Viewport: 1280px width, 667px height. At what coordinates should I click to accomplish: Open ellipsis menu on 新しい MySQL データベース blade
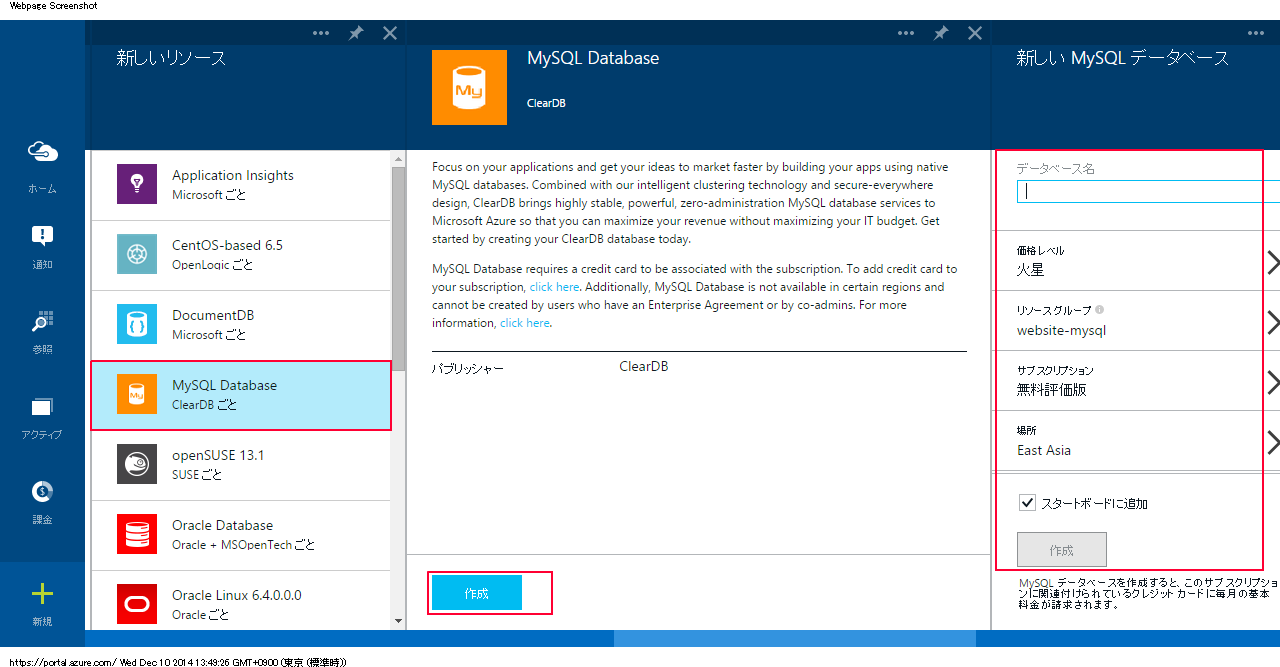(x=1257, y=33)
